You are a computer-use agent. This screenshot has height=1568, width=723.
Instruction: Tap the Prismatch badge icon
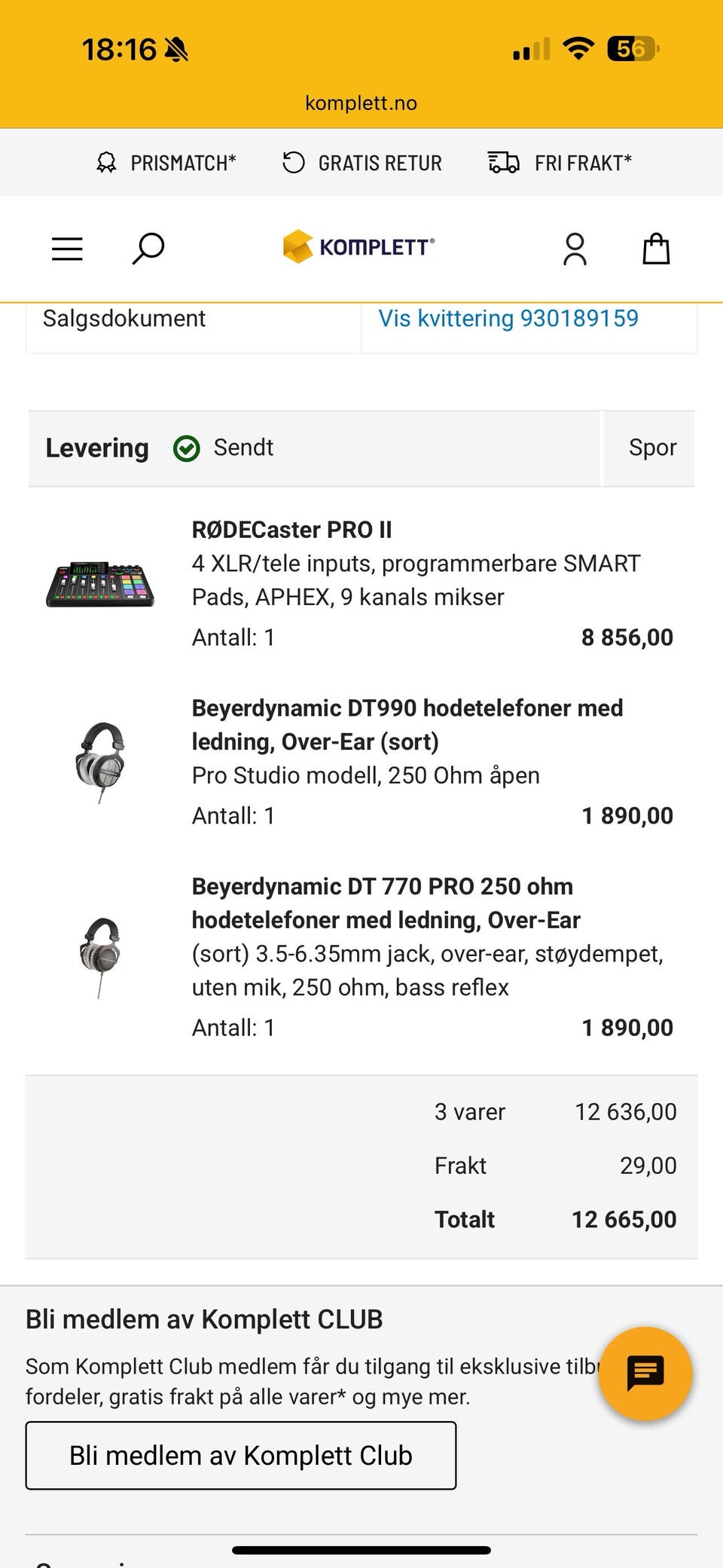(106, 163)
